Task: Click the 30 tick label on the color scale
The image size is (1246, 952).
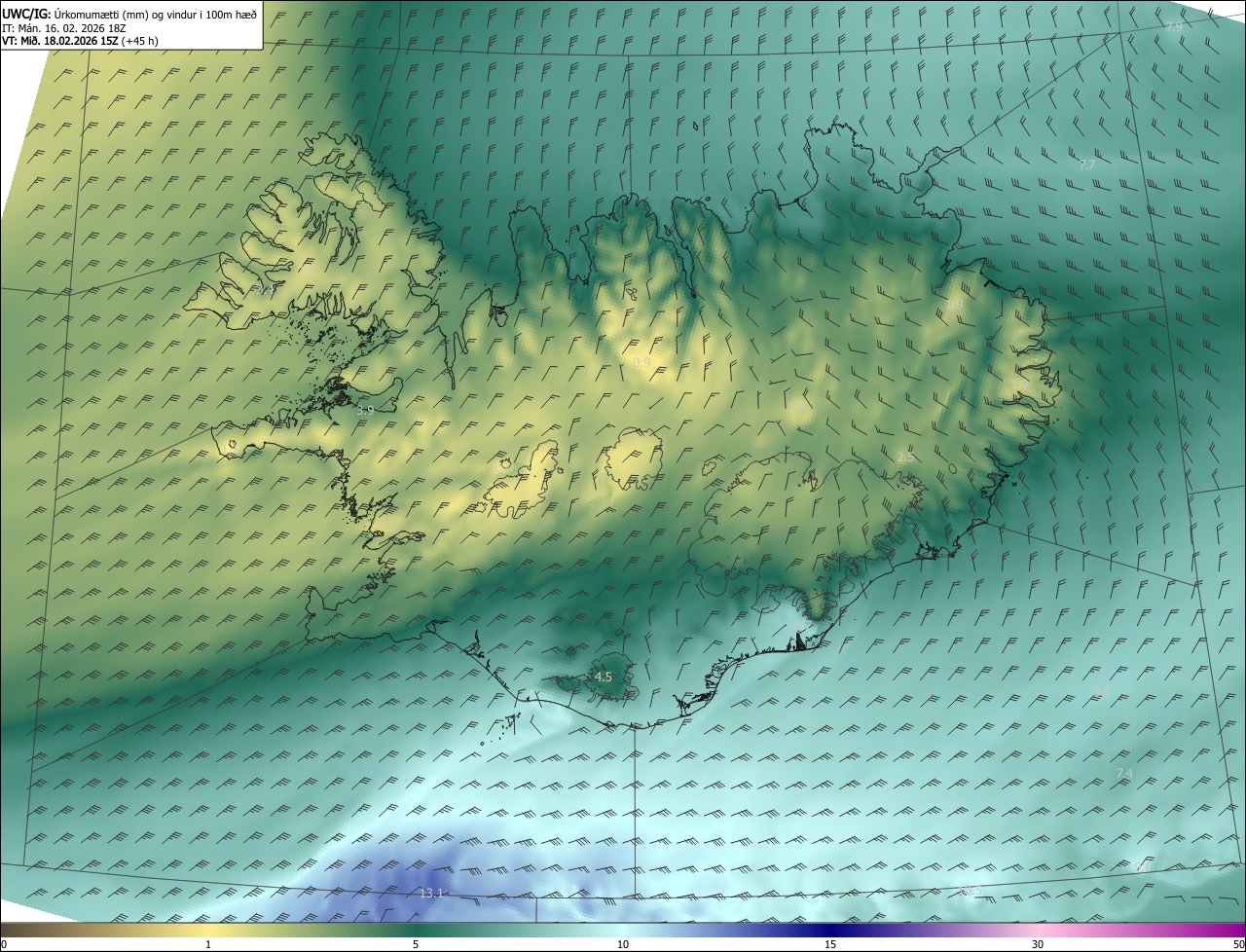Action: (1038, 944)
